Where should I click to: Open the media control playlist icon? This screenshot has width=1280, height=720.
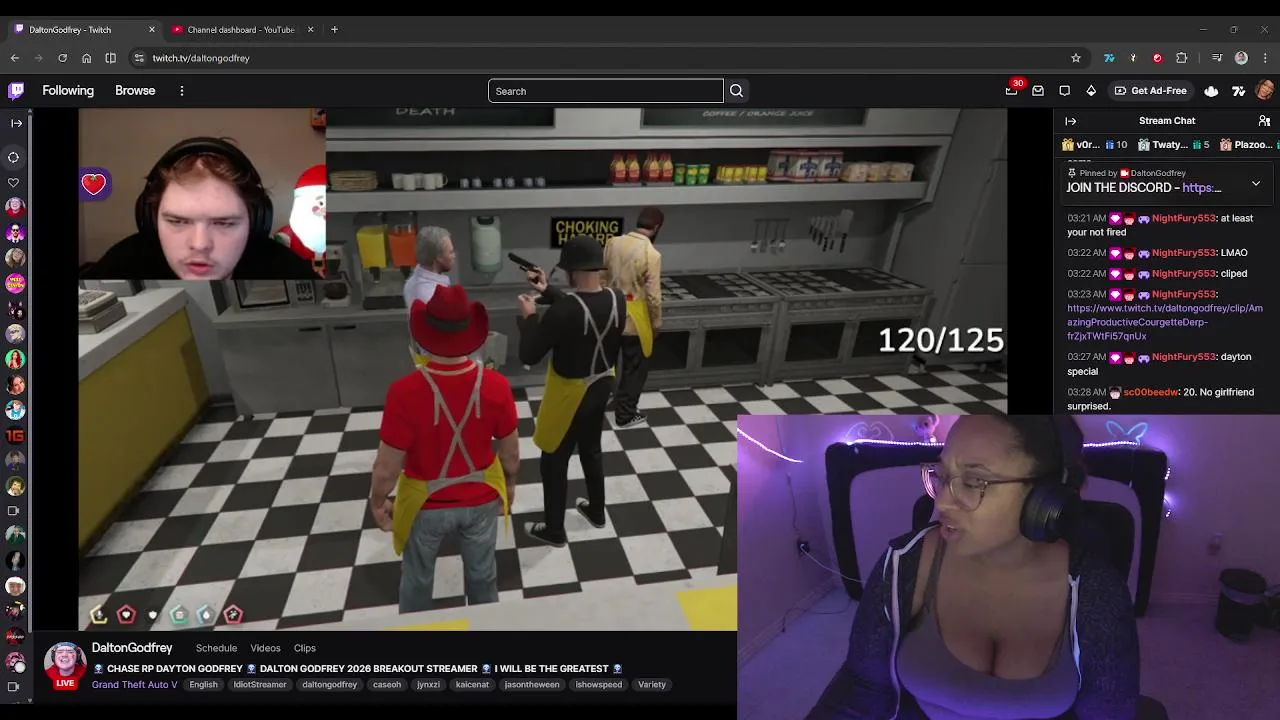click(1217, 58)
